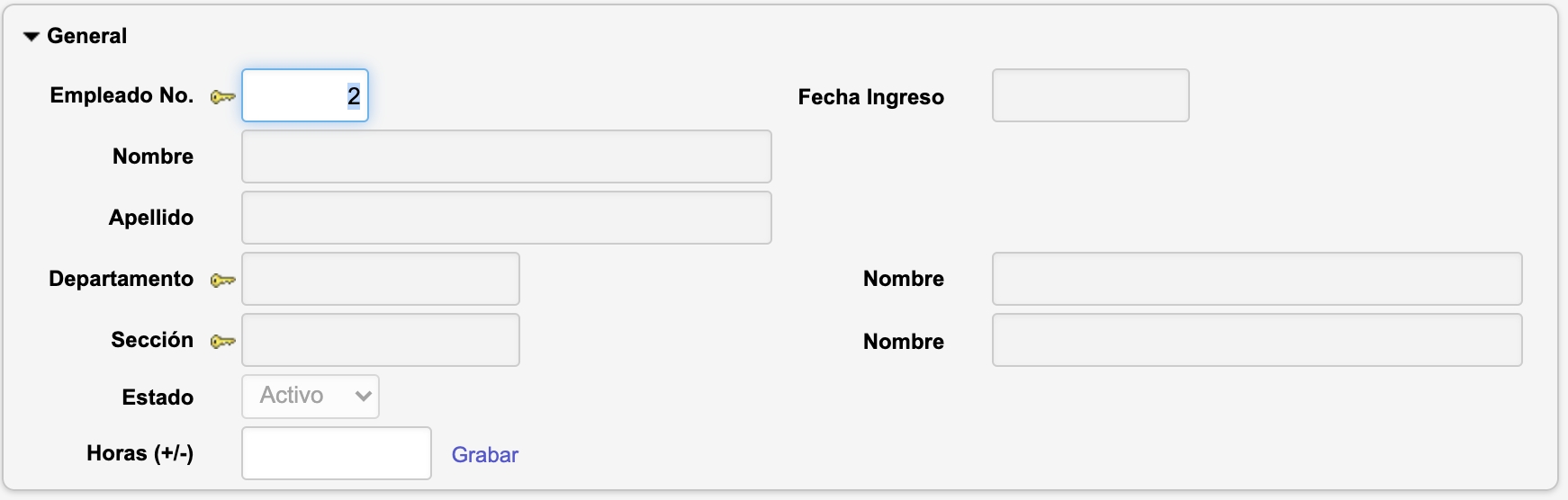Click the Estado label
The height and width of the screenshot is (500, 1568).
pos(158,397)
